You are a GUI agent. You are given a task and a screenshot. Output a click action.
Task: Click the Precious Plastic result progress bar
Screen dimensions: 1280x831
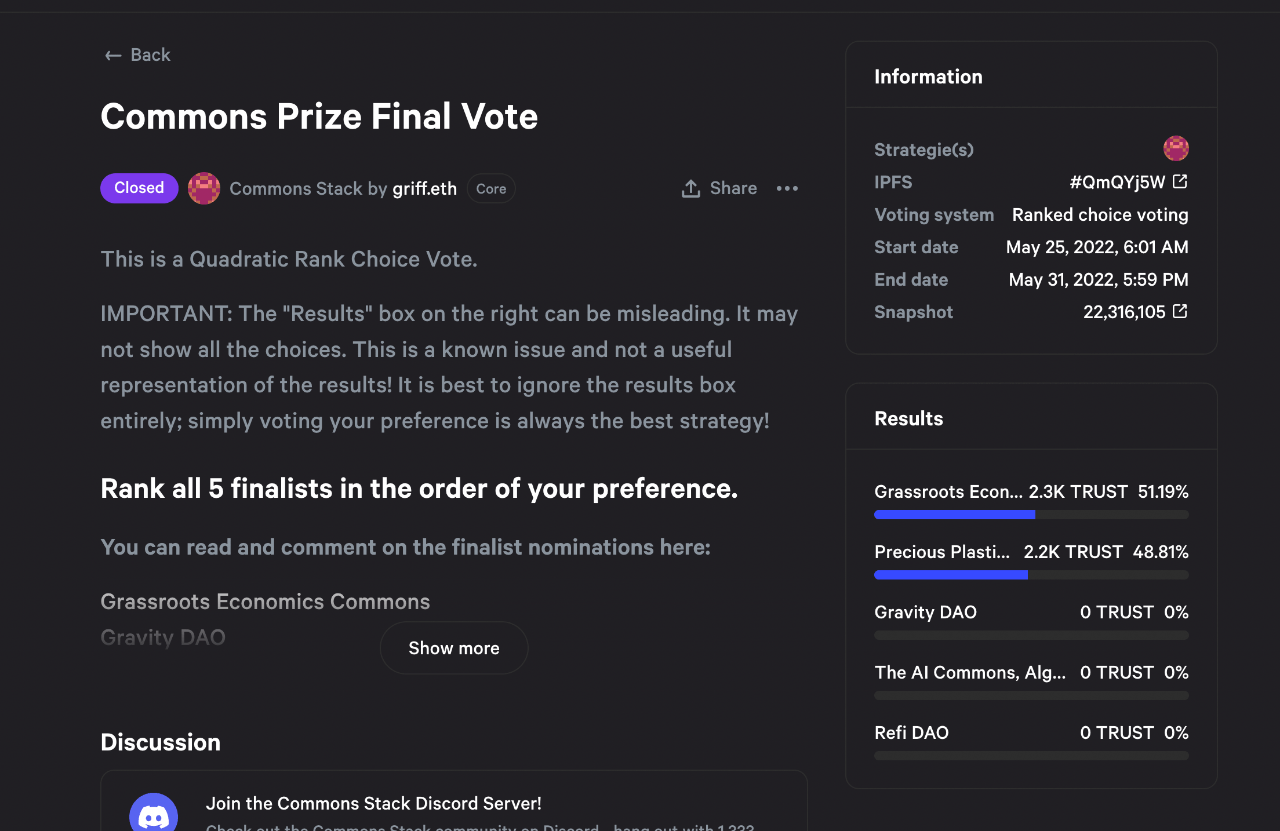[1031, 575]
